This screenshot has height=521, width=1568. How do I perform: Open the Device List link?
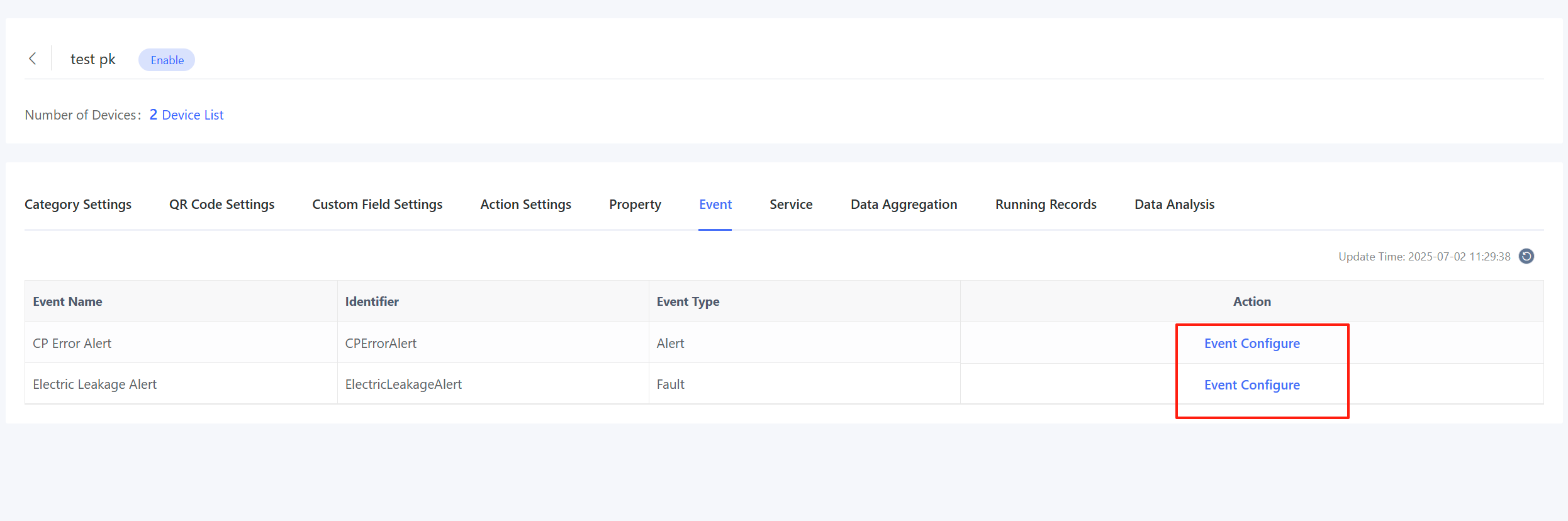tap(193, 115)
